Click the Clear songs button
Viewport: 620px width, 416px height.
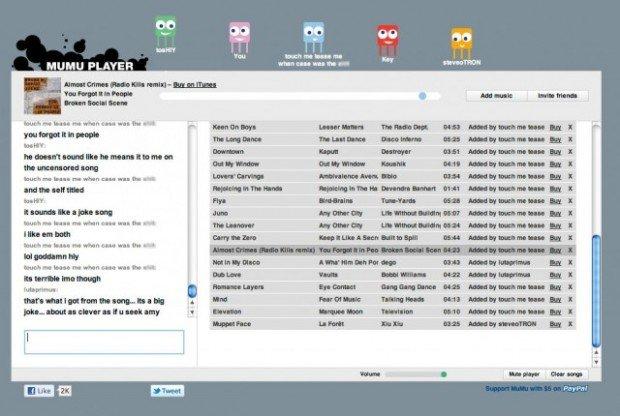tap(566, 374)
